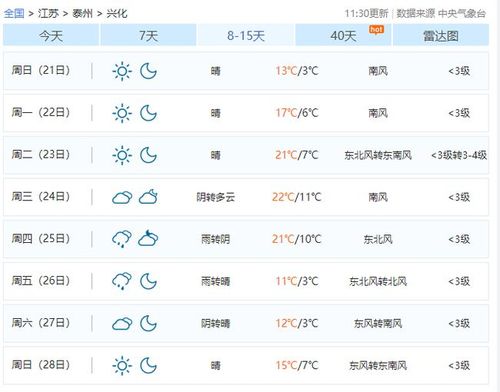The image size is (500, 392).
Task: Click the moon icon for 周六 (27日)
Action: coord(148,323)
